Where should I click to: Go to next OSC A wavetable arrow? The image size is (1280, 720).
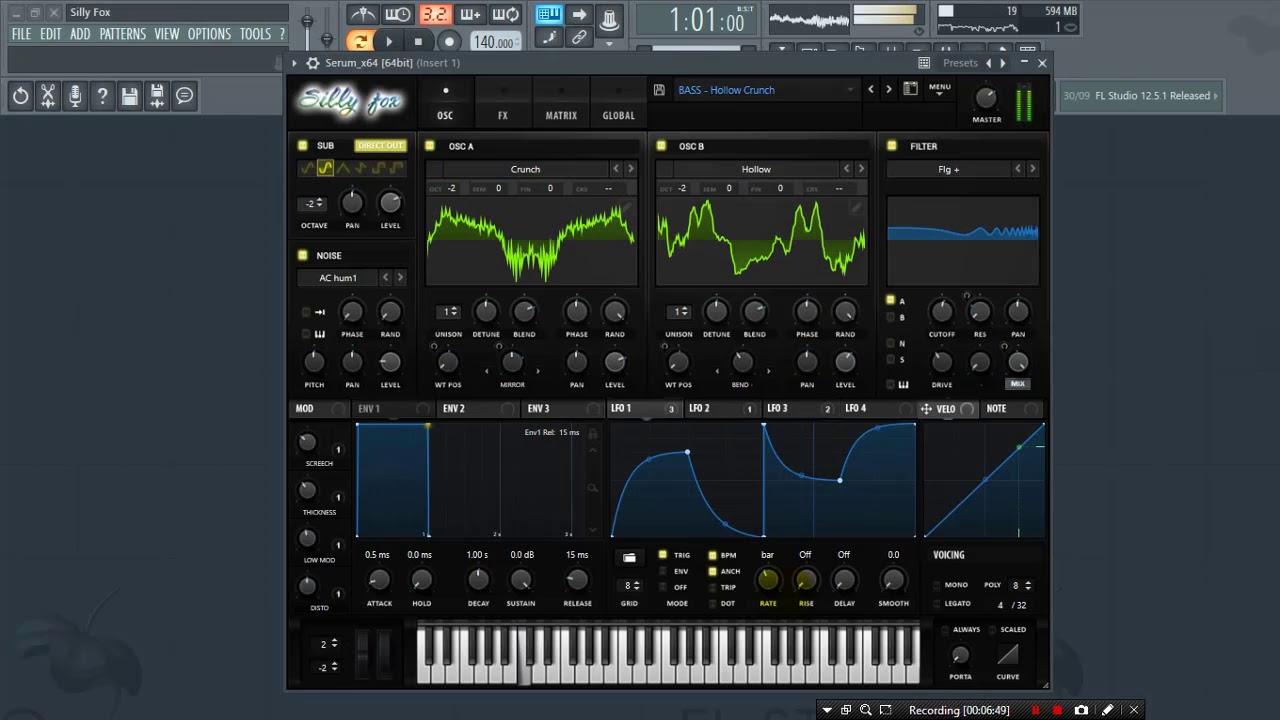(630, 169)
